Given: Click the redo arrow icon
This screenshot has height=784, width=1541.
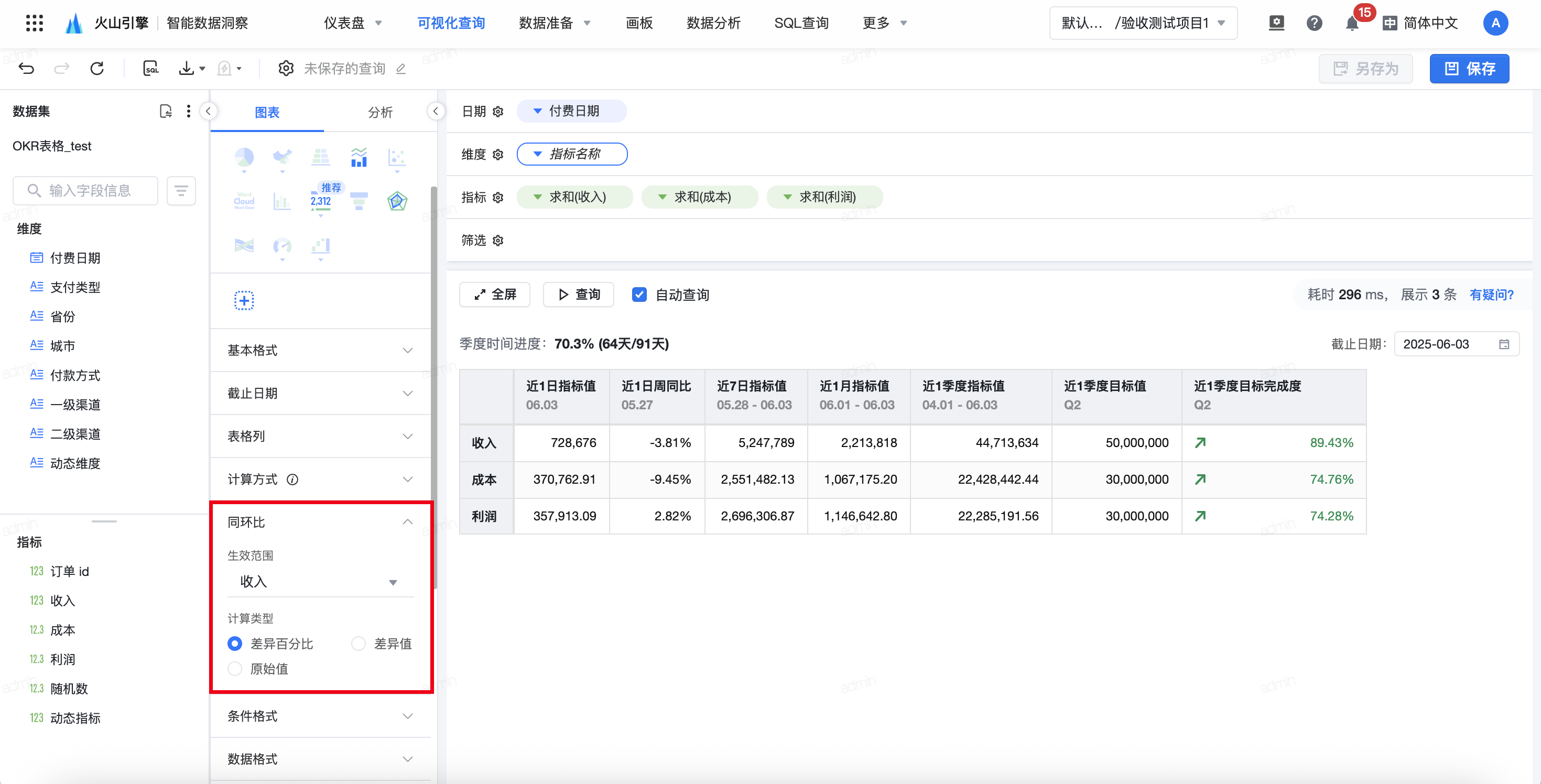Looking at the screenshot, I should click(x=61, y=68).
